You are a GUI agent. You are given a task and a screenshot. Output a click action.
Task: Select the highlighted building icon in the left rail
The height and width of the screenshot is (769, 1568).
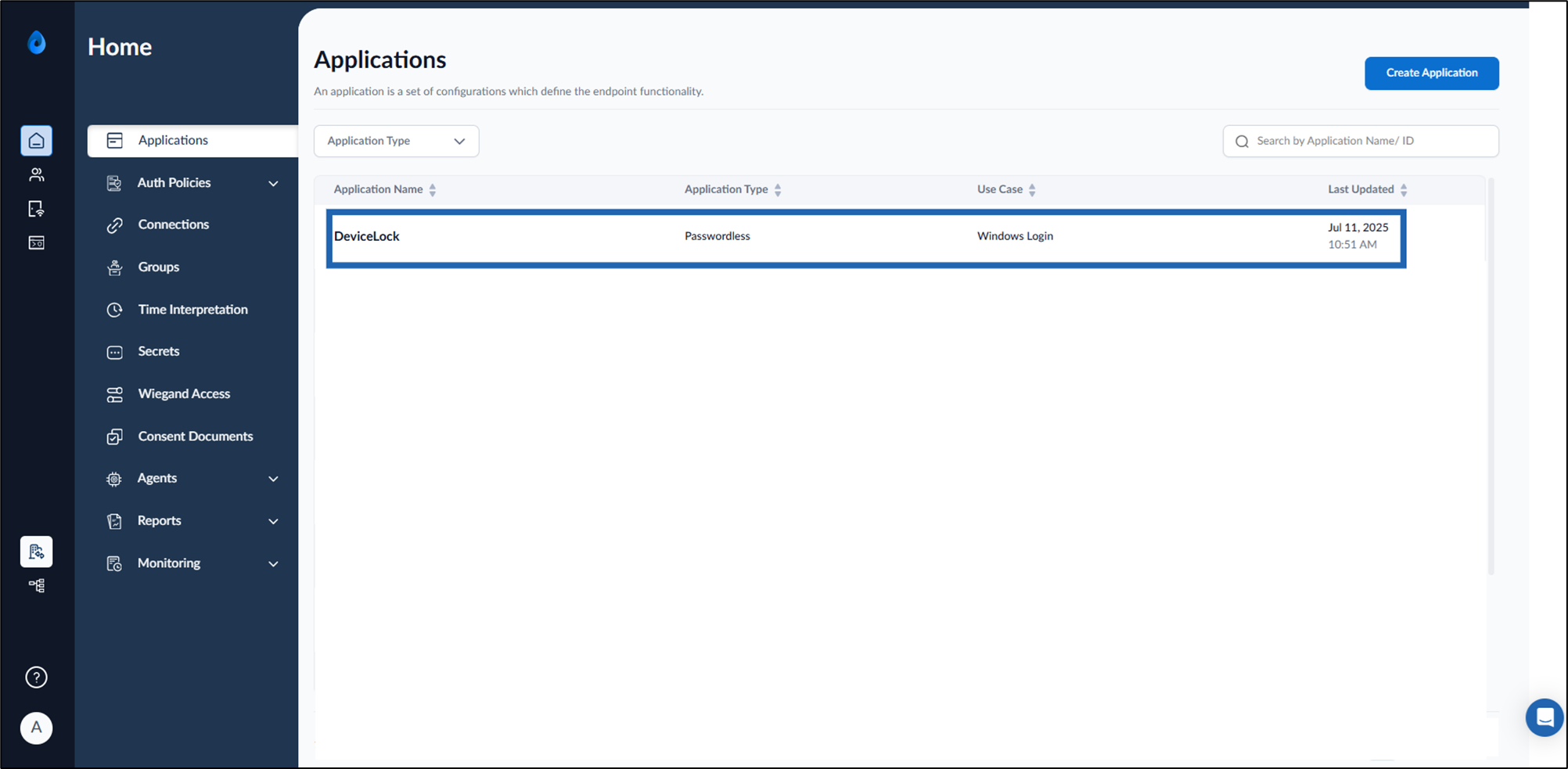pos(36,552)
